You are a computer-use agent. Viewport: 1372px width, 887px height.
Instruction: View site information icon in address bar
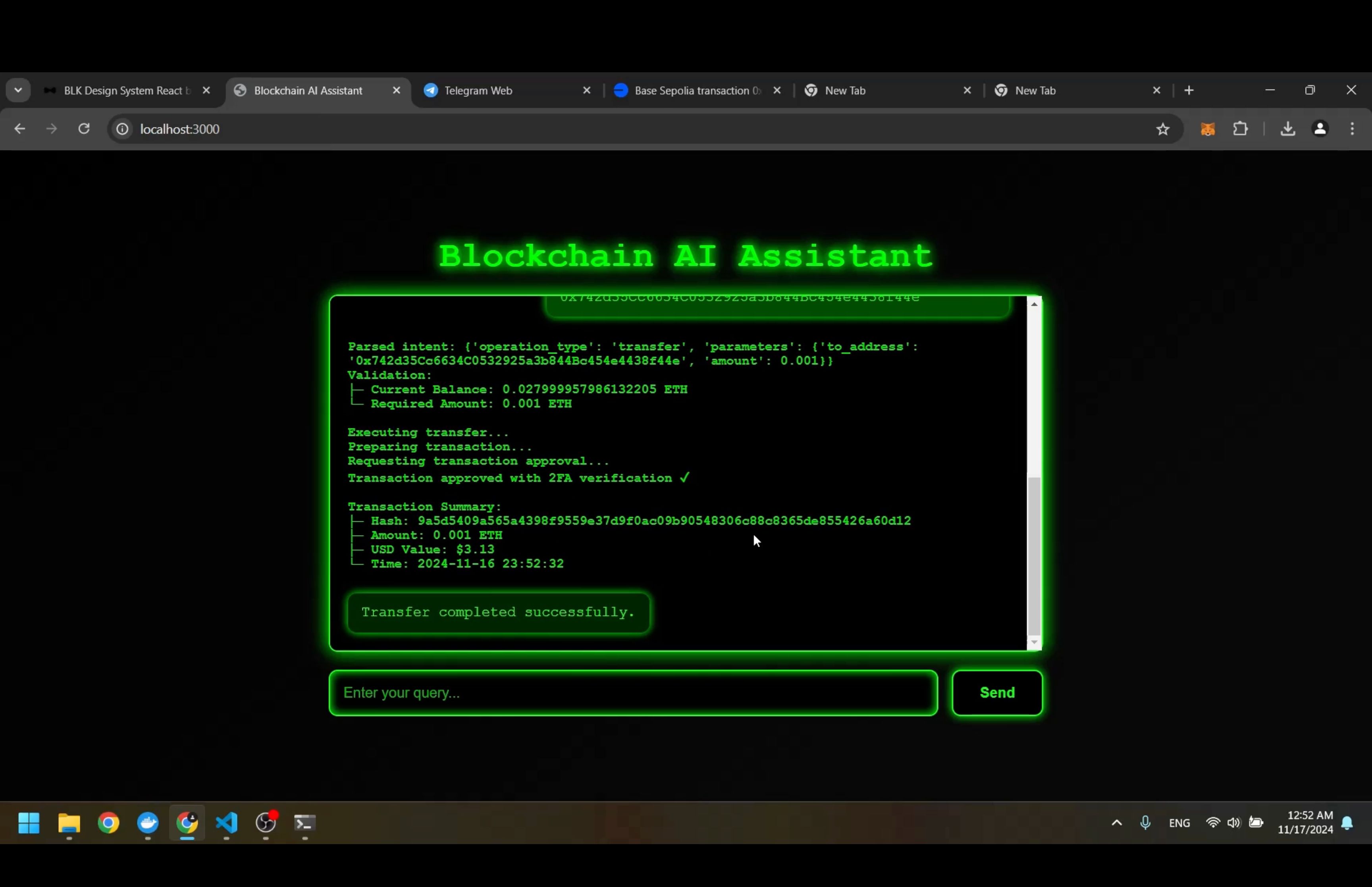123,129
